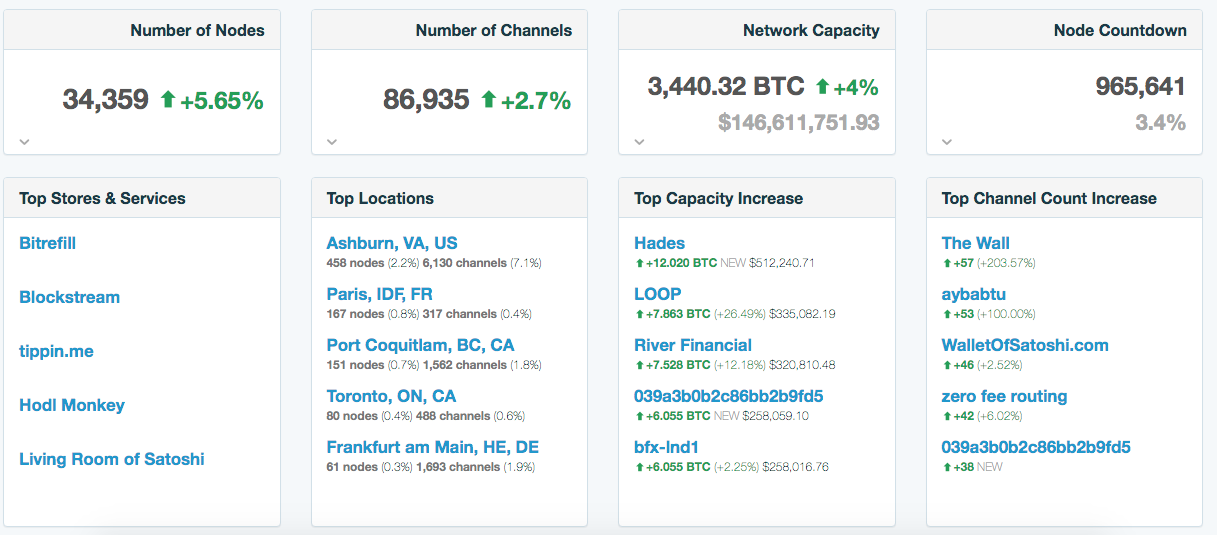
Task: Open the WalletOfSatoshi.com node link
Action: (1025, 345)
